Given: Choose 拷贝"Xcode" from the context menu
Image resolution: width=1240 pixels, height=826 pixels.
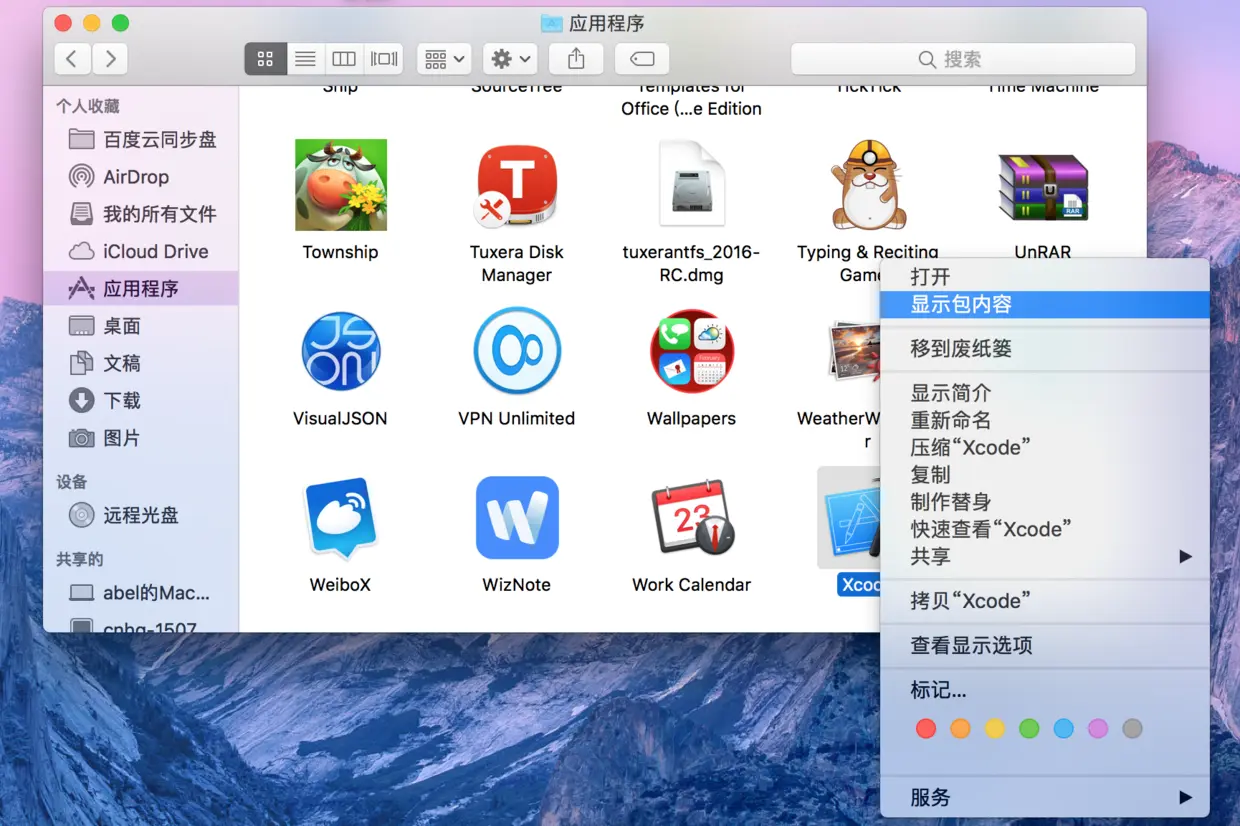Looking at the screenshot, I should tap(1044, 600).
